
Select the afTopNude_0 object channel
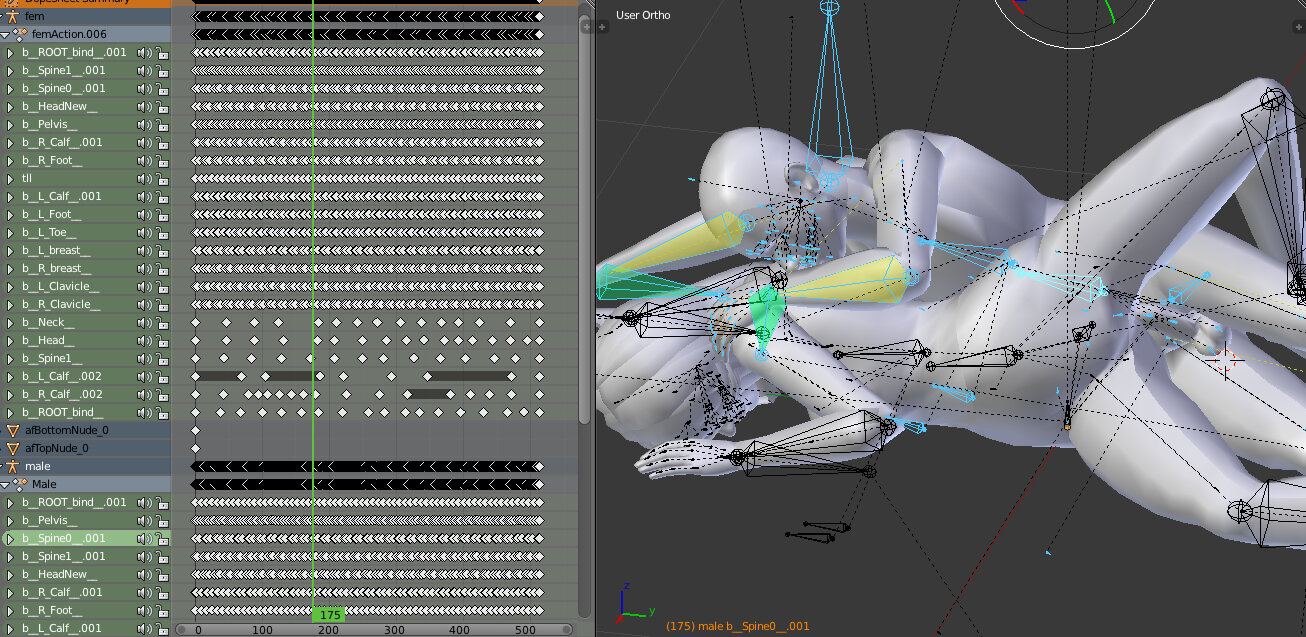[x=57, y=448]
